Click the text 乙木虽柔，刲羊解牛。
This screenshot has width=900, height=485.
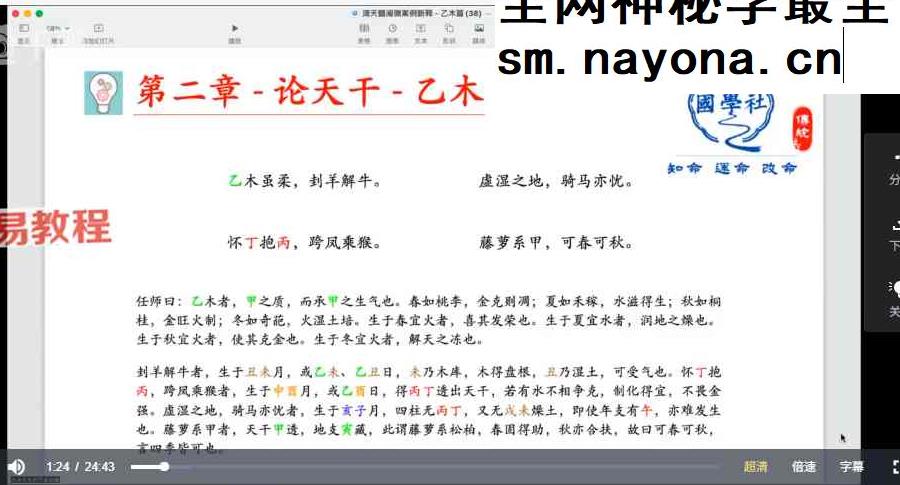(x=305, y=181)
